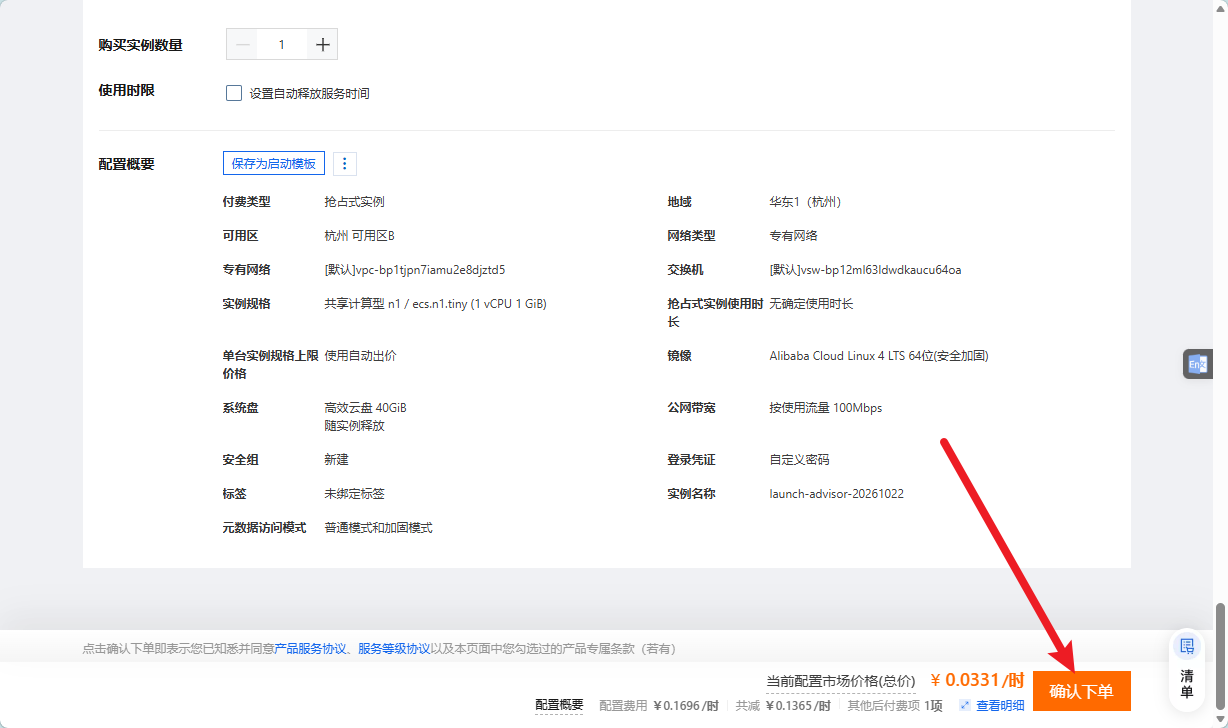The width and height of the screenshot is (1228, 728).
Task: Click the vSwitch ID vsw-bp12ml63ldwdkaucu64oa
Action: [866, 270]
